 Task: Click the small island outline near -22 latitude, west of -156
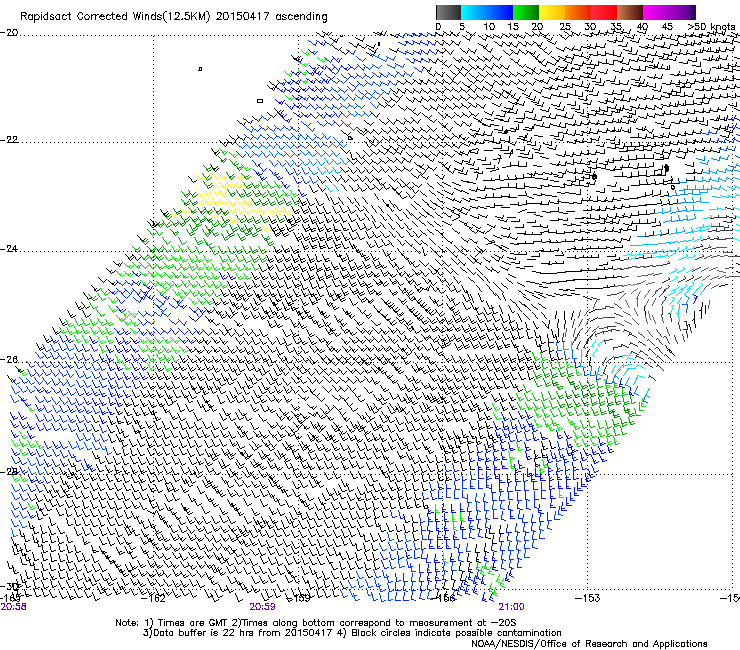pyautogui.click(x=350, y=138)
